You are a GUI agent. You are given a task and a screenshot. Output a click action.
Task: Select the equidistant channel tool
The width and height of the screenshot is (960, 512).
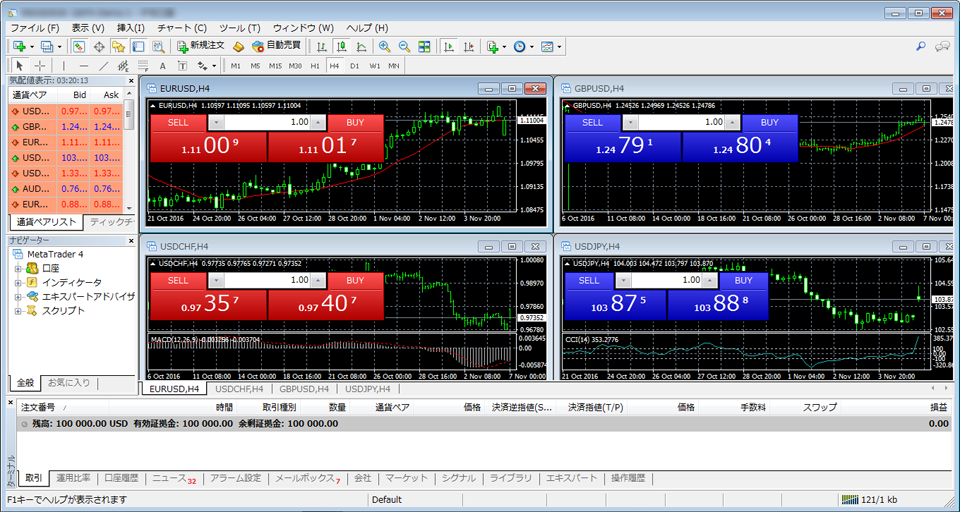click(x=123, y=66)
